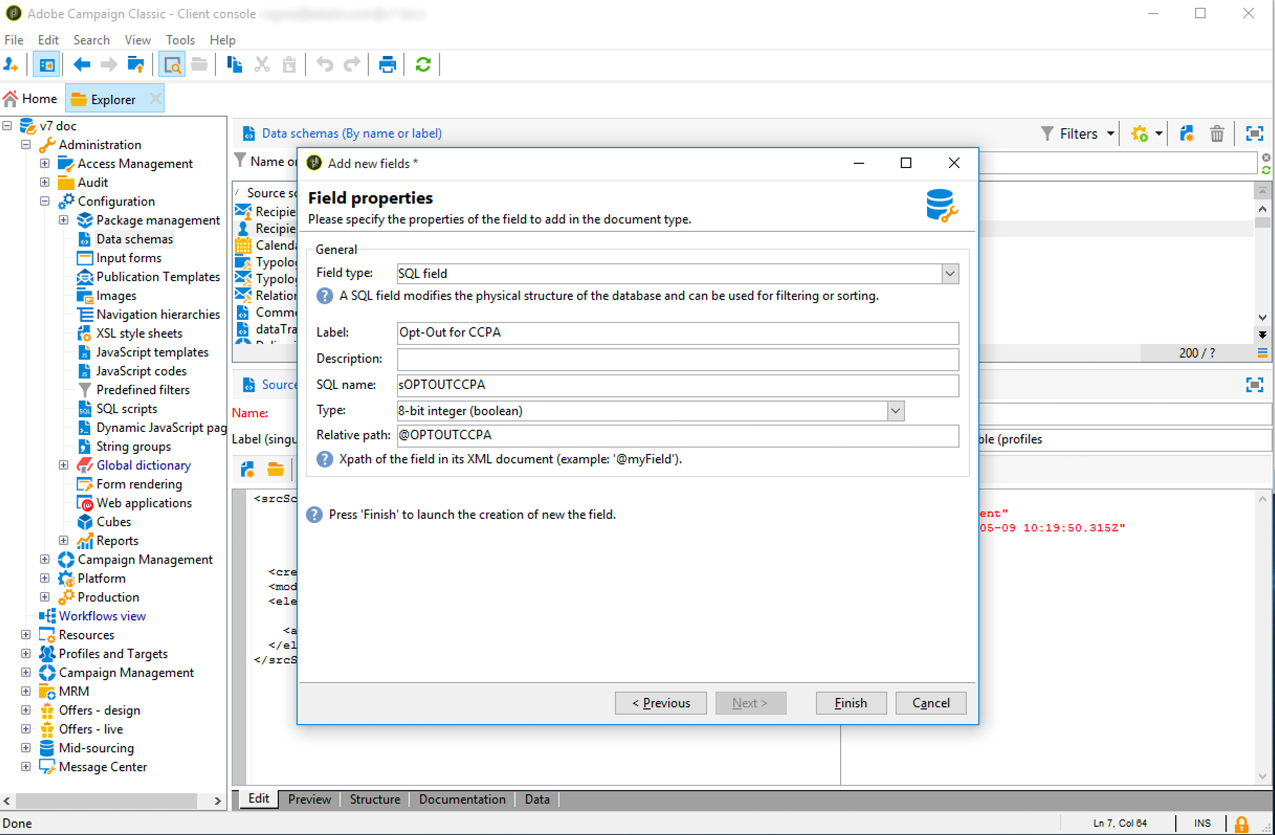Click the help icon next to SQL field description
The height and width of the screenshot is (835, 1275).
click(x=325, y=296)
